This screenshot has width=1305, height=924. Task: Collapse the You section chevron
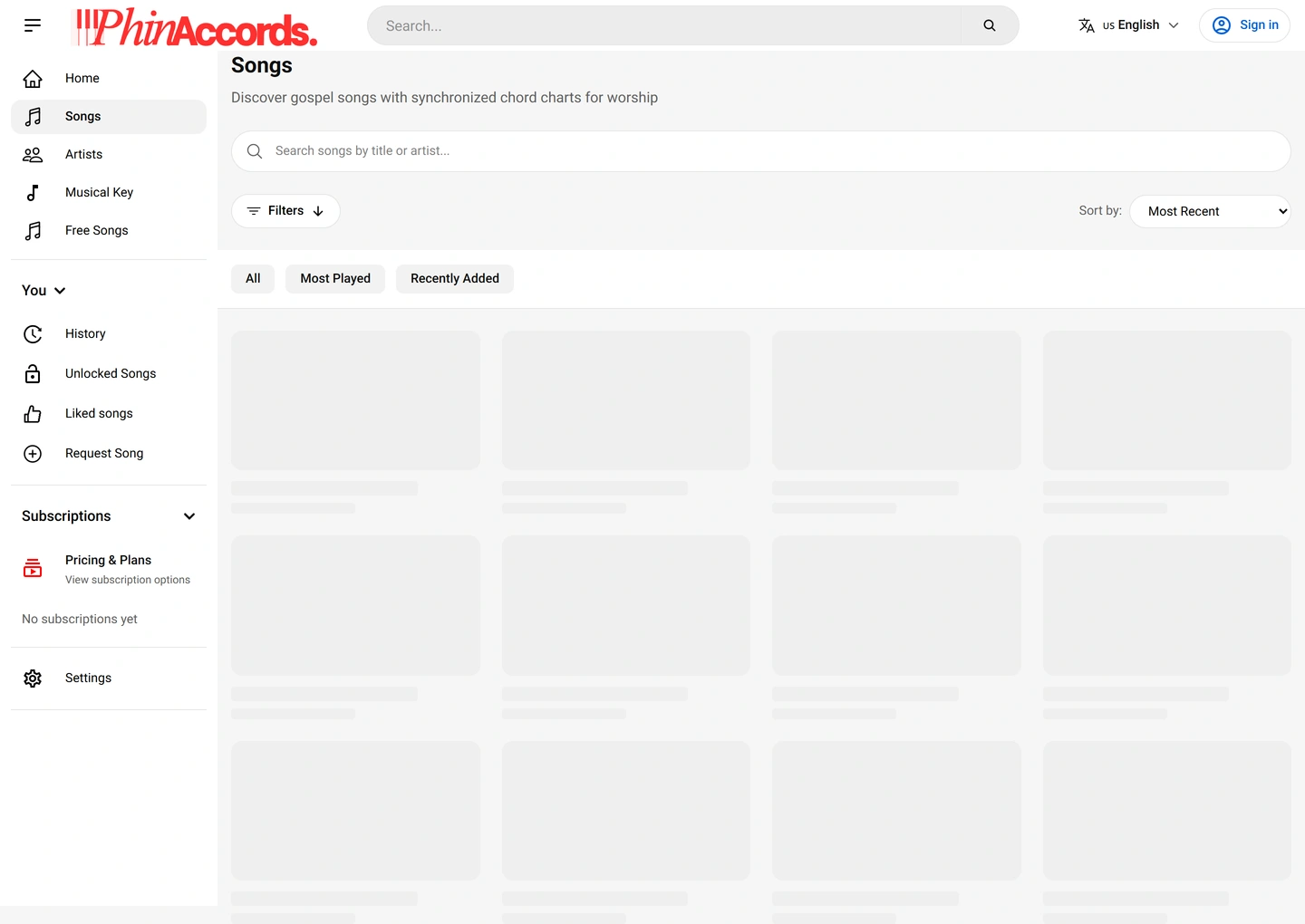click(x=60, y=291)
